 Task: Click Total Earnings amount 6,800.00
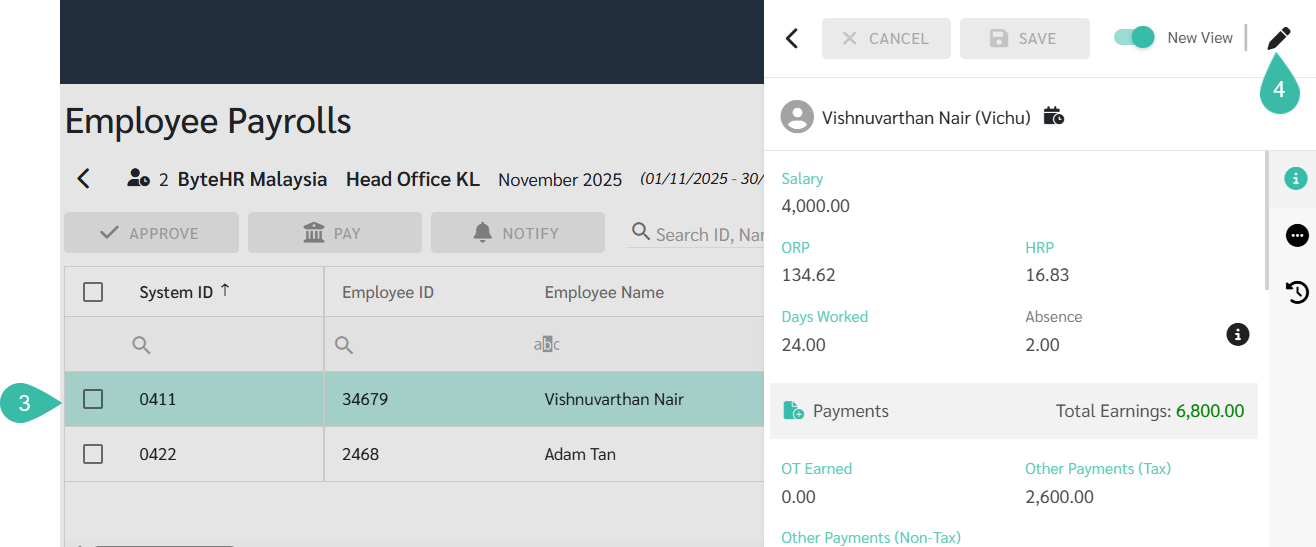(x=1210, y=411)
